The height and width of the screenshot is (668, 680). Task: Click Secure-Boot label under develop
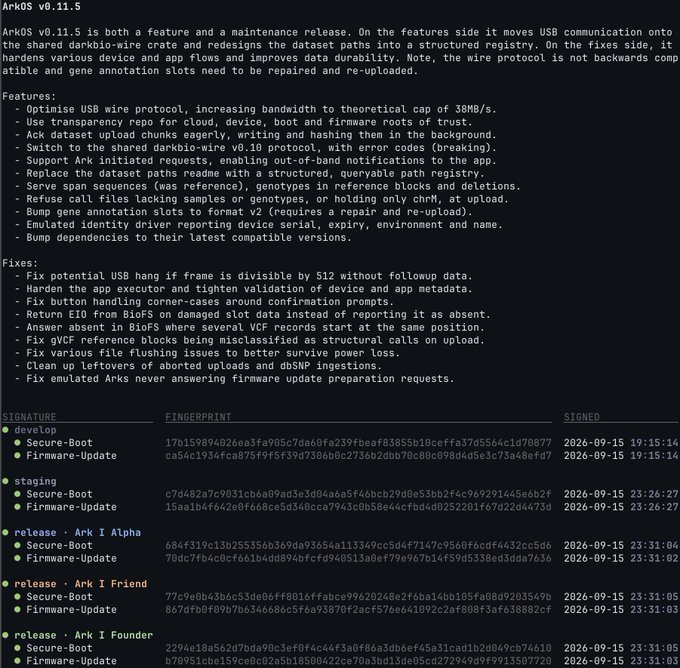[59, 443]
